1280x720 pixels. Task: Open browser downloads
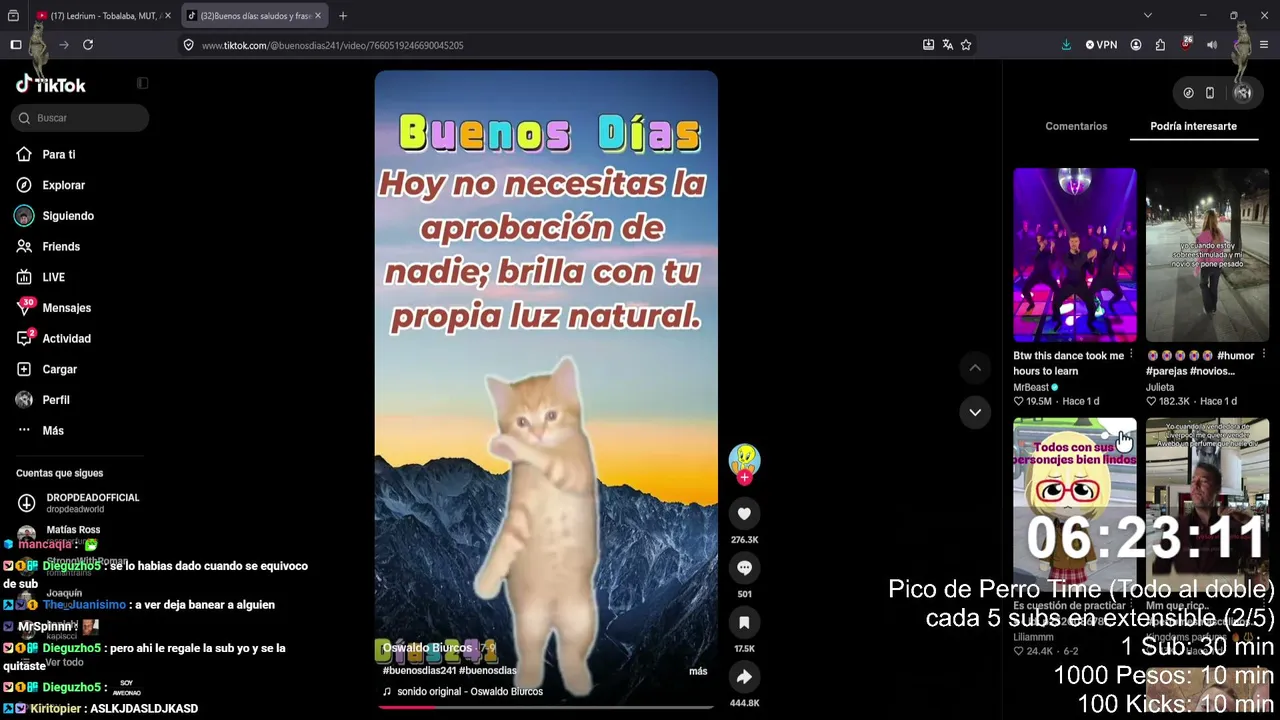click(1066, 45)
